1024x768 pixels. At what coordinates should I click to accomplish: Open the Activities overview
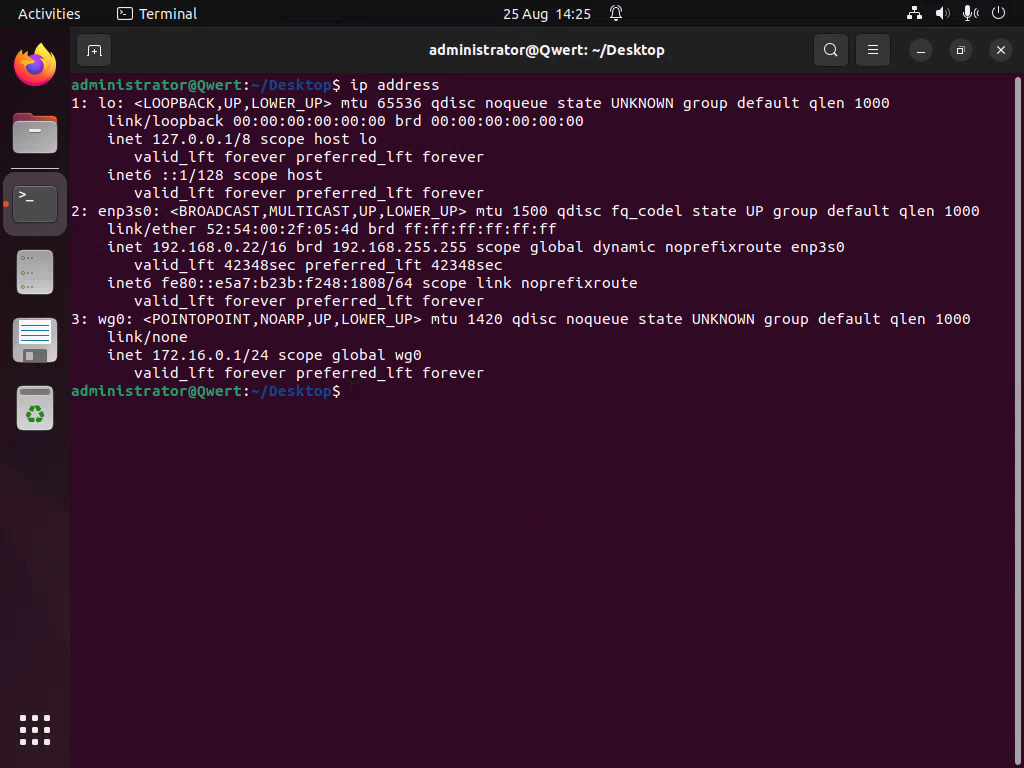tap(49, 14)
